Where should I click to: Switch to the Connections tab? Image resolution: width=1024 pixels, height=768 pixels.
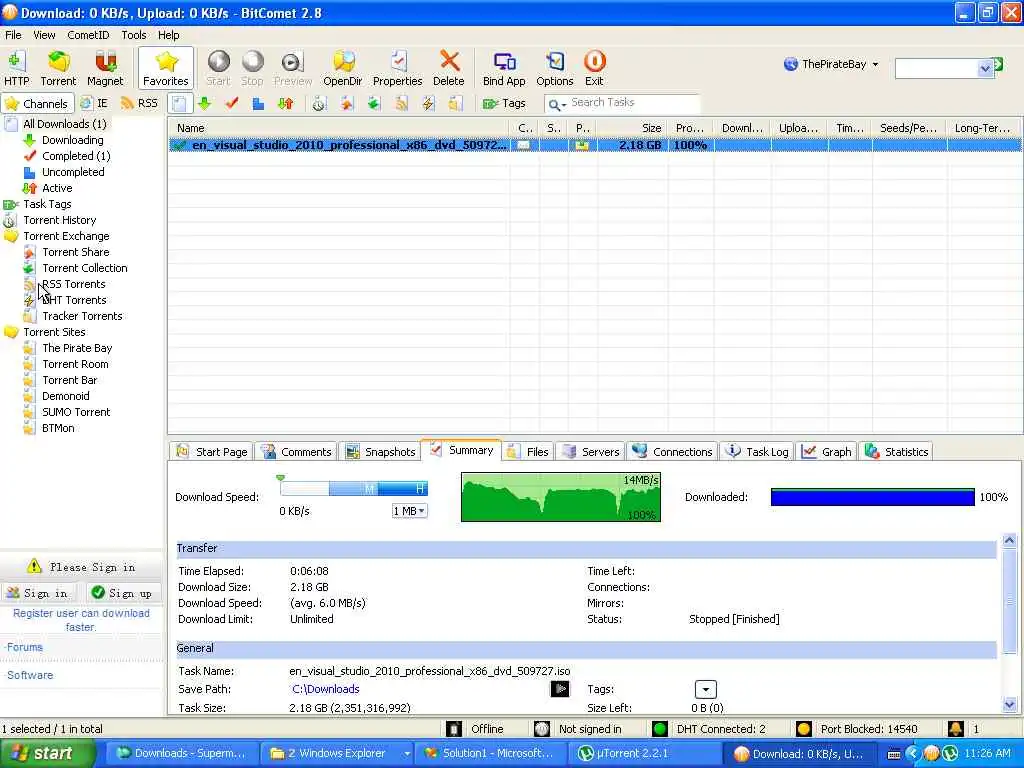(x=673, y=451)
